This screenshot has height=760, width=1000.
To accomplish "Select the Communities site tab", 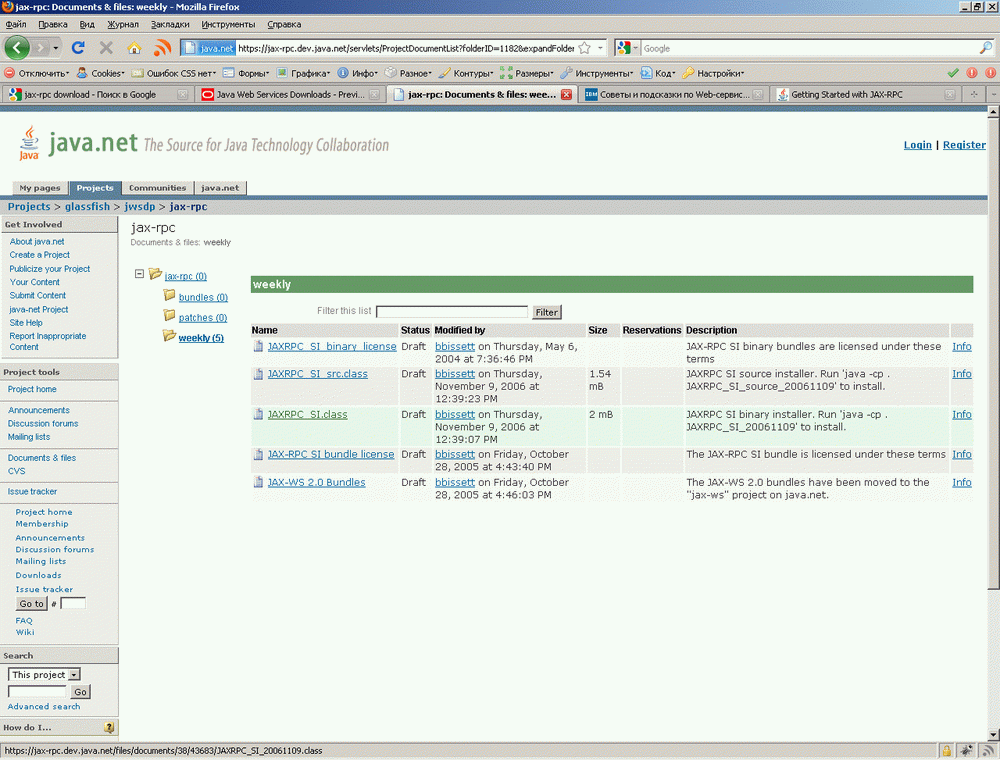I will 158,188.
